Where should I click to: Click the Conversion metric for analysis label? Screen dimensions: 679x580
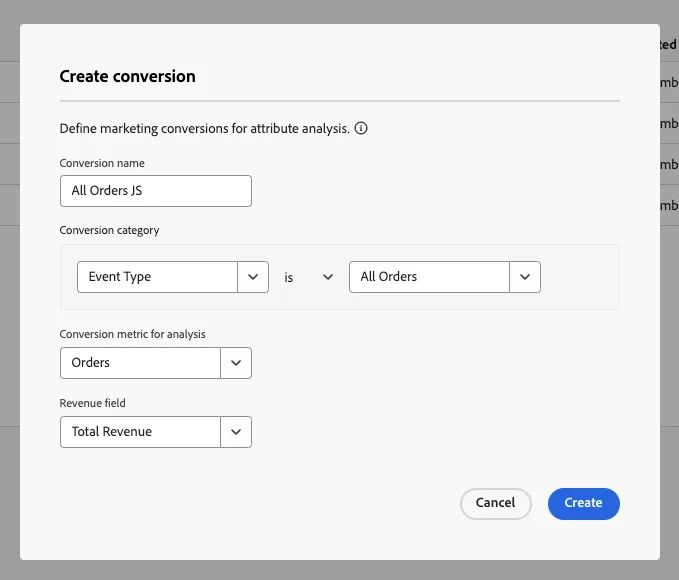(133, 334)
